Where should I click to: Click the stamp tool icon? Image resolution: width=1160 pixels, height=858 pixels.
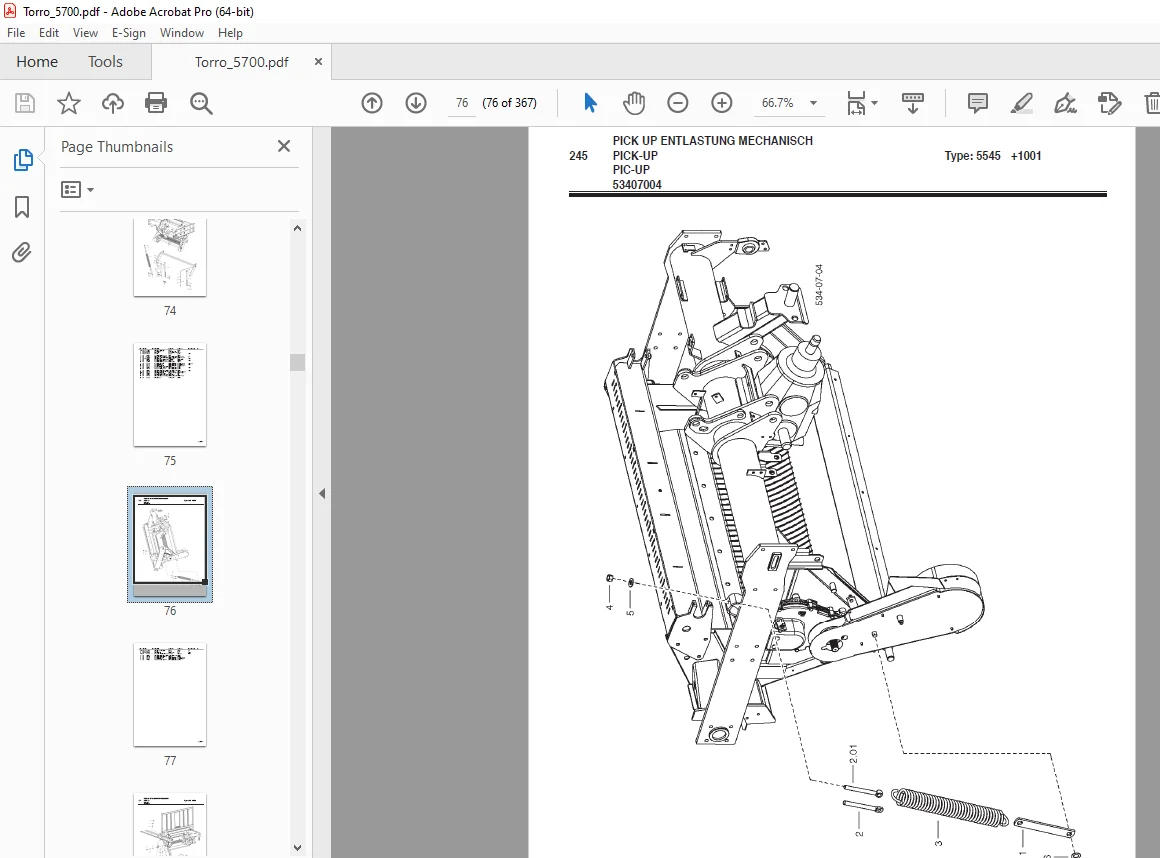coord(1110,103)
